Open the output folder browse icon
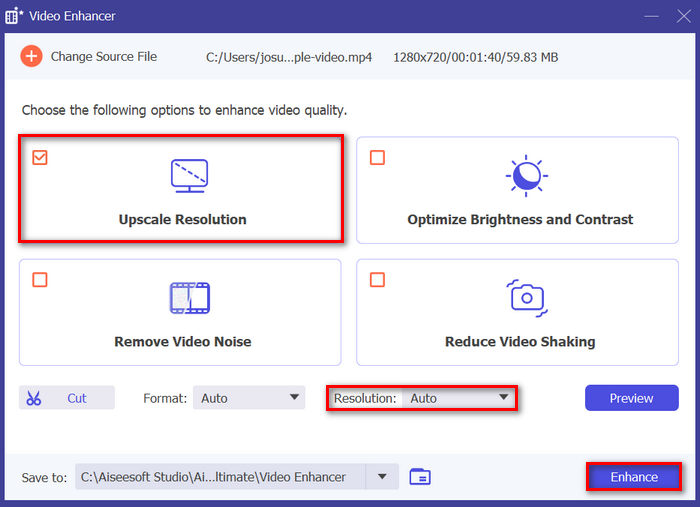700x507 pixels. tap(420, 477)
